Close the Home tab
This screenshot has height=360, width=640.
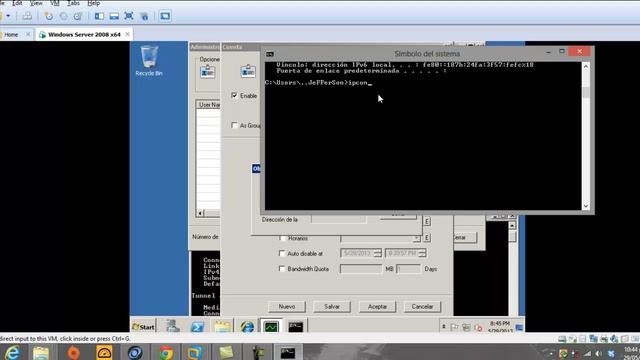pos(28,34)
